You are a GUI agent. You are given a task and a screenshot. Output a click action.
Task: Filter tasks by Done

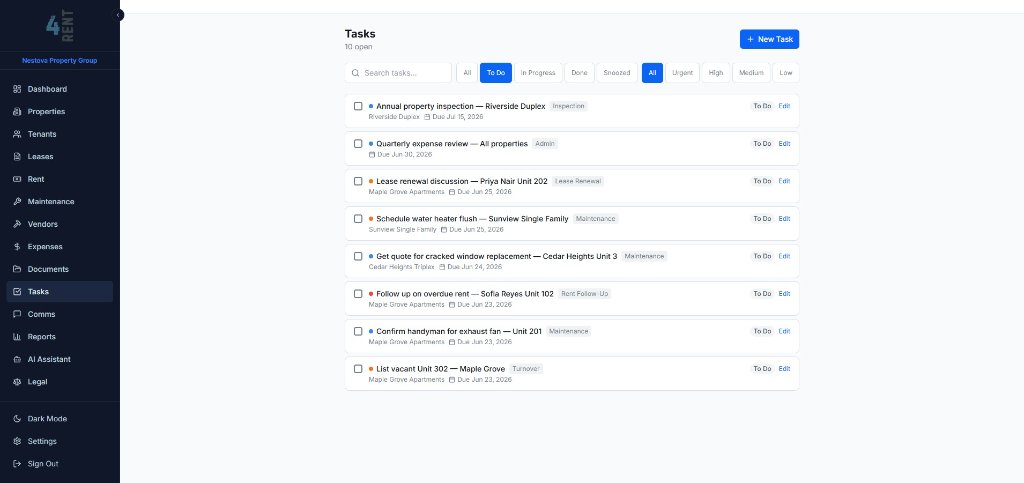coord(579,73)
